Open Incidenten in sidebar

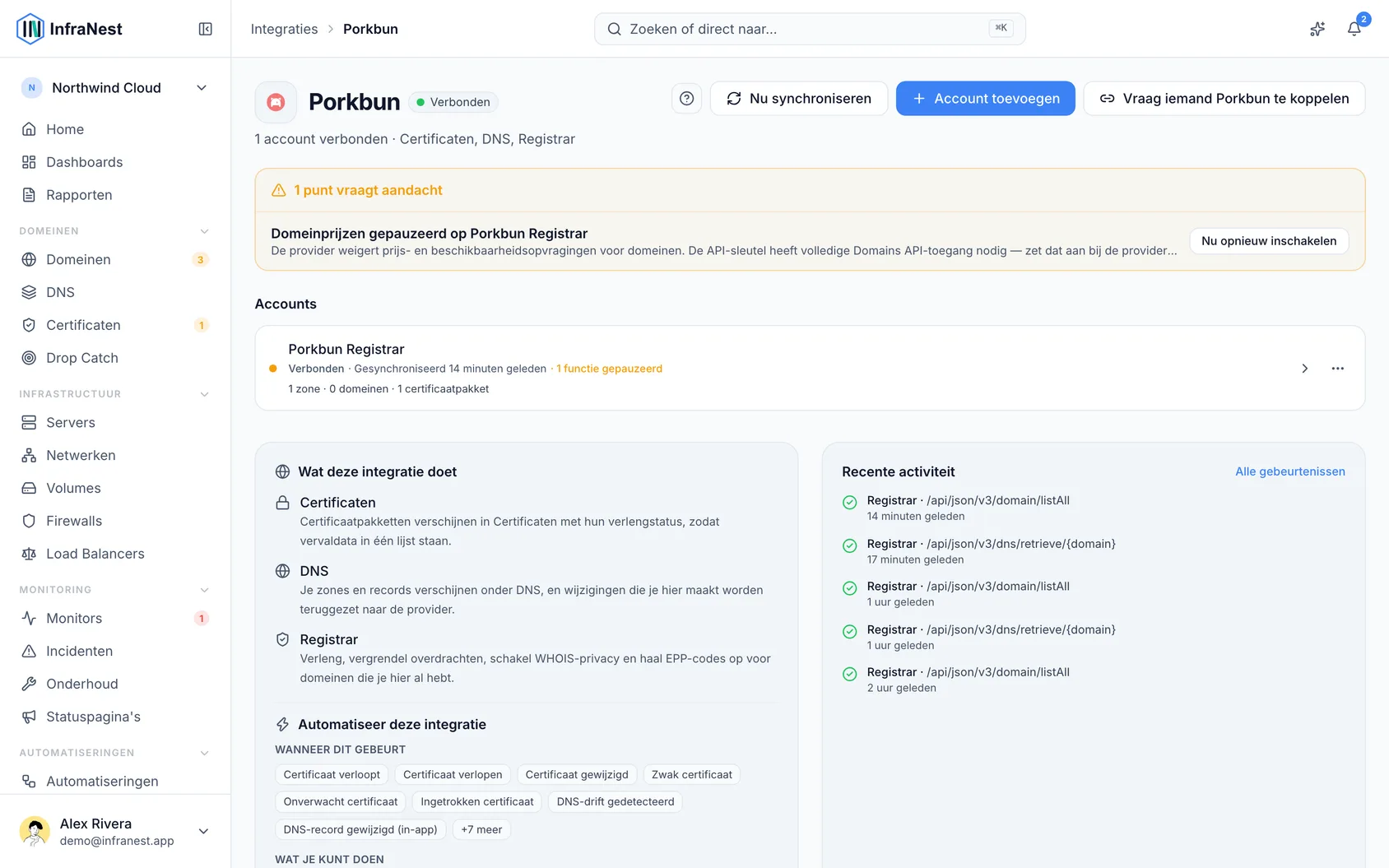pyautogui.click(x=115, y=651)
